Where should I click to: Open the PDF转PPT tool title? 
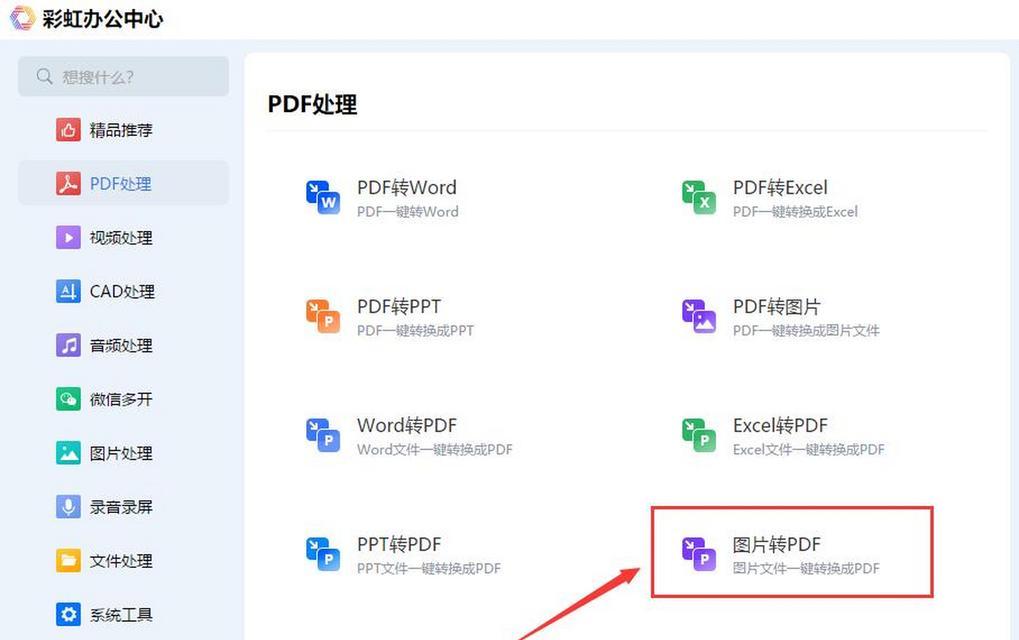399,307
